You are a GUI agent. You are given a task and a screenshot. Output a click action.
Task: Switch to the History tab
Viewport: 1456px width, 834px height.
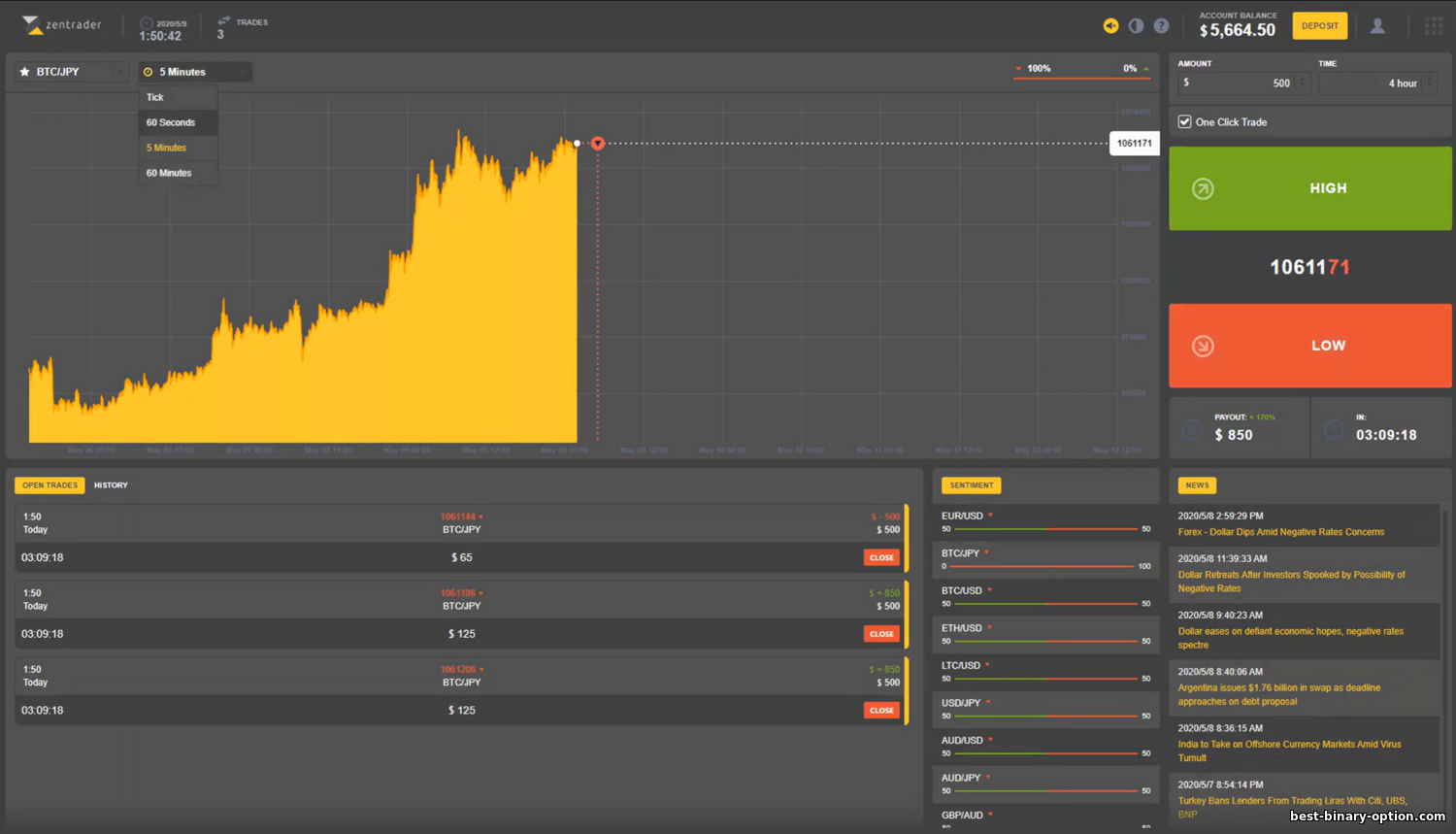(111, 485)
